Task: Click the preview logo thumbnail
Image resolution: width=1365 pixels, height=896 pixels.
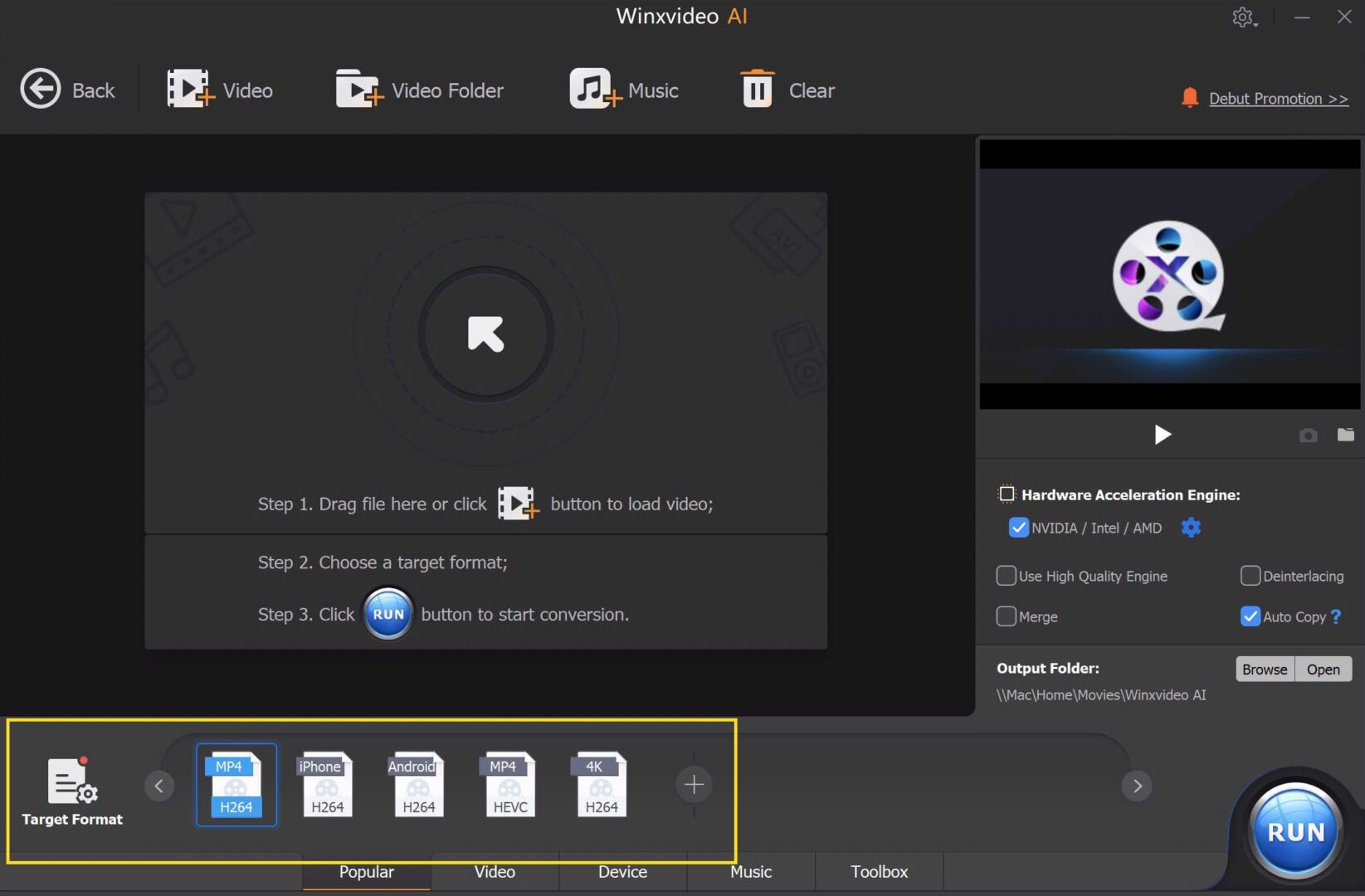Action: coord(1169,276)
